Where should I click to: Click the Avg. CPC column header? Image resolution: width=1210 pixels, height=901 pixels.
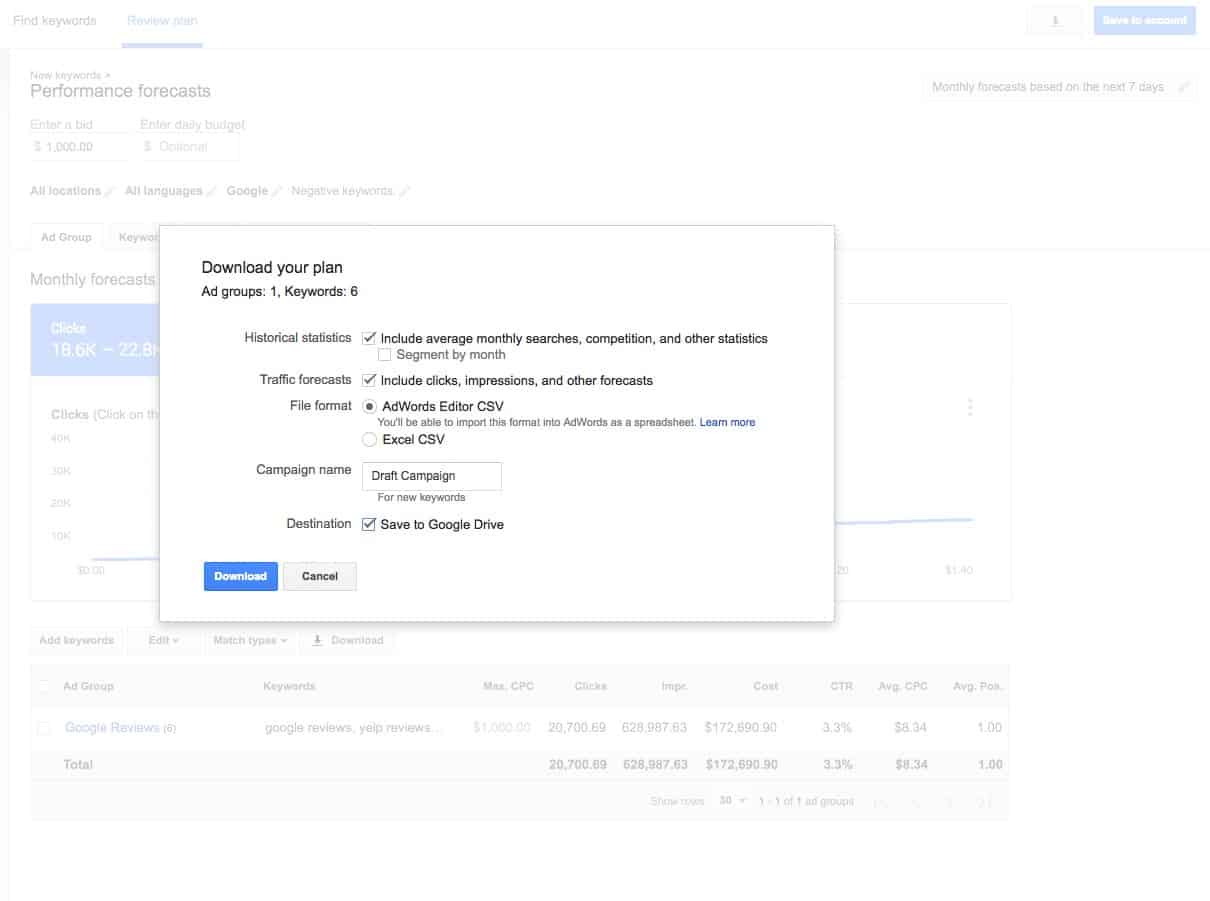pos(901,686)
